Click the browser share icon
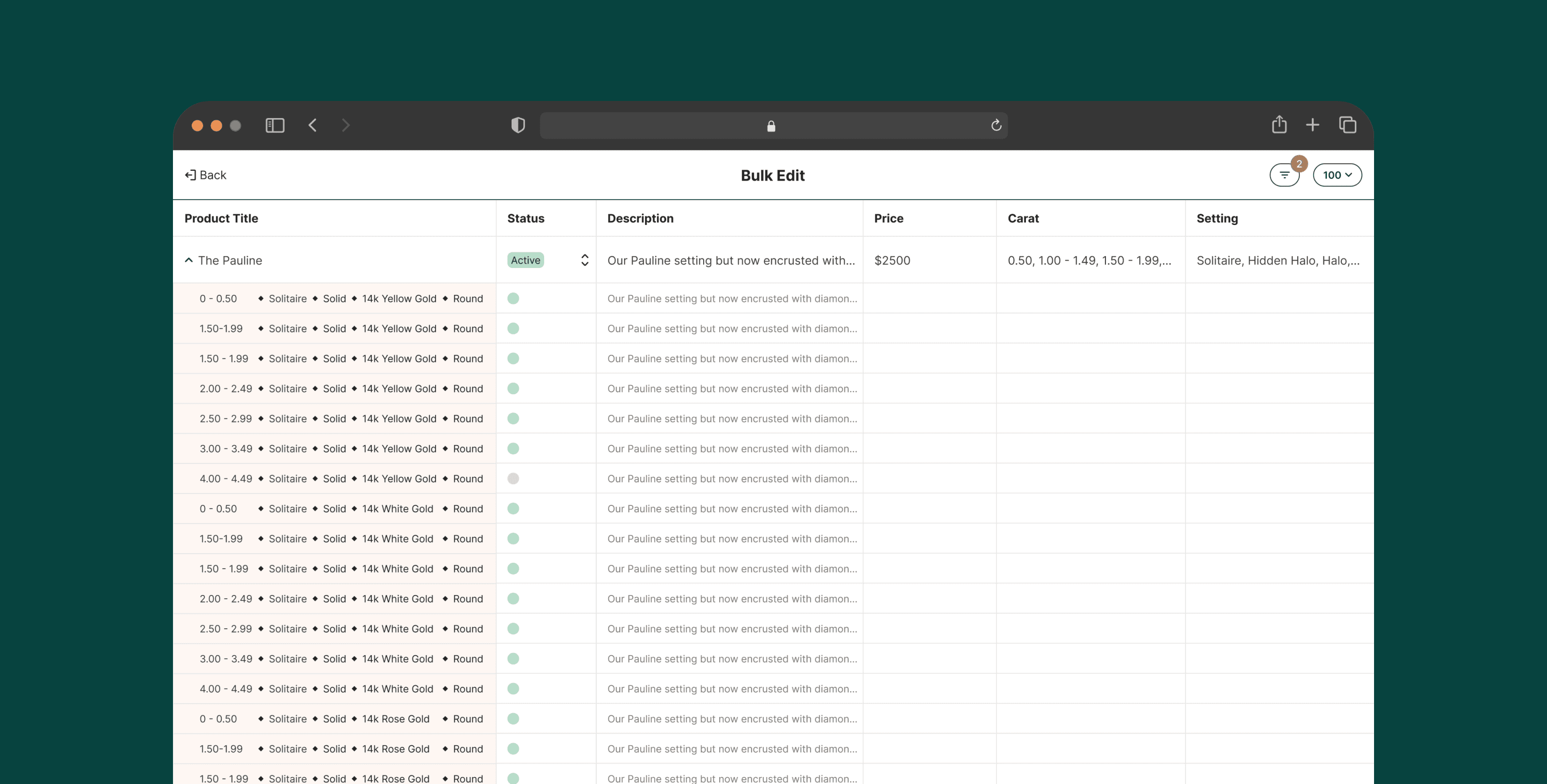The height and width of the screenshot is (784, 1547). pyautogui.click(x=1278, y=125)
